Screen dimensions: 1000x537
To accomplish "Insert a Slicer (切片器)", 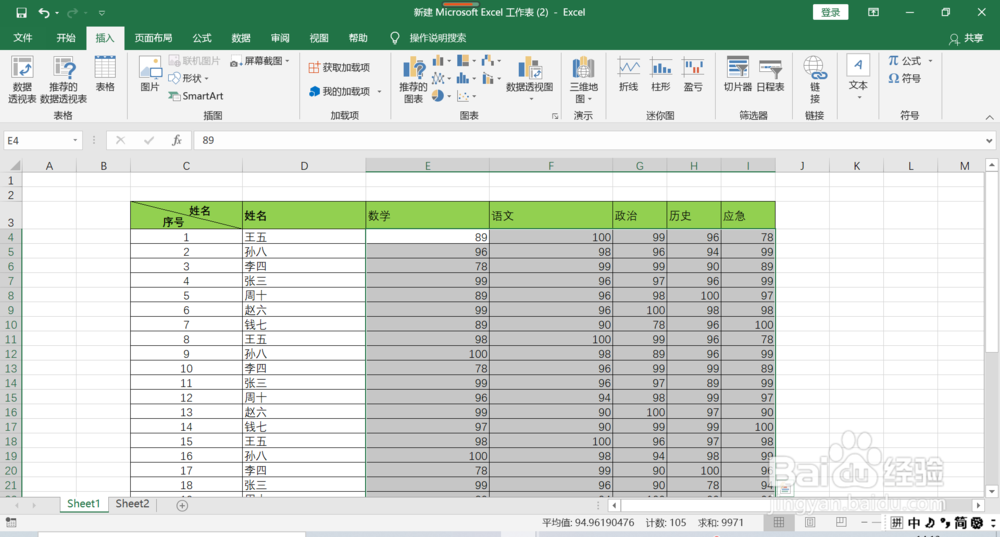I will (737, 74).
